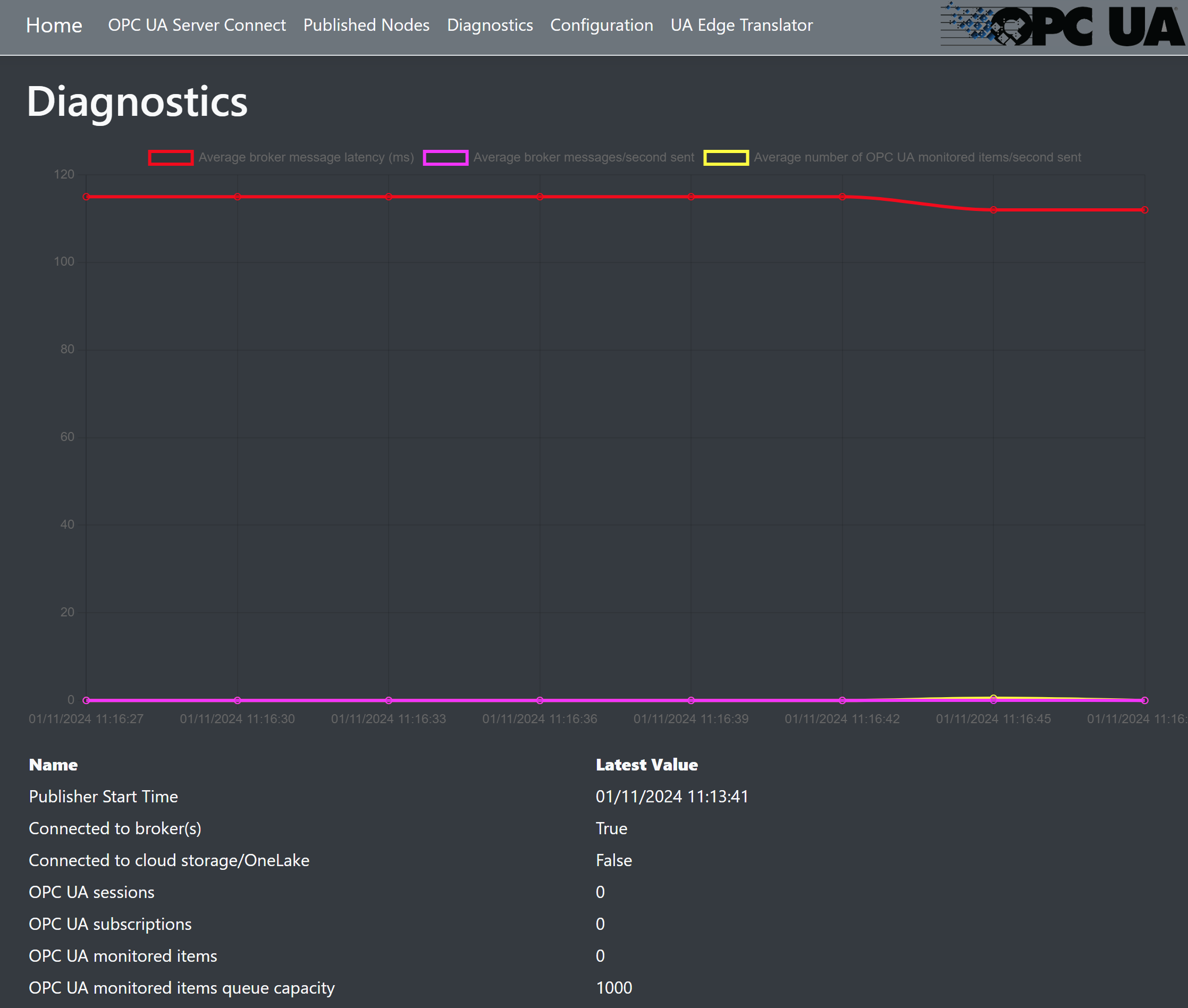Click red latency data point at 11:16:45
Viewport: 1188px width, 1008px height.
(993, 210)
